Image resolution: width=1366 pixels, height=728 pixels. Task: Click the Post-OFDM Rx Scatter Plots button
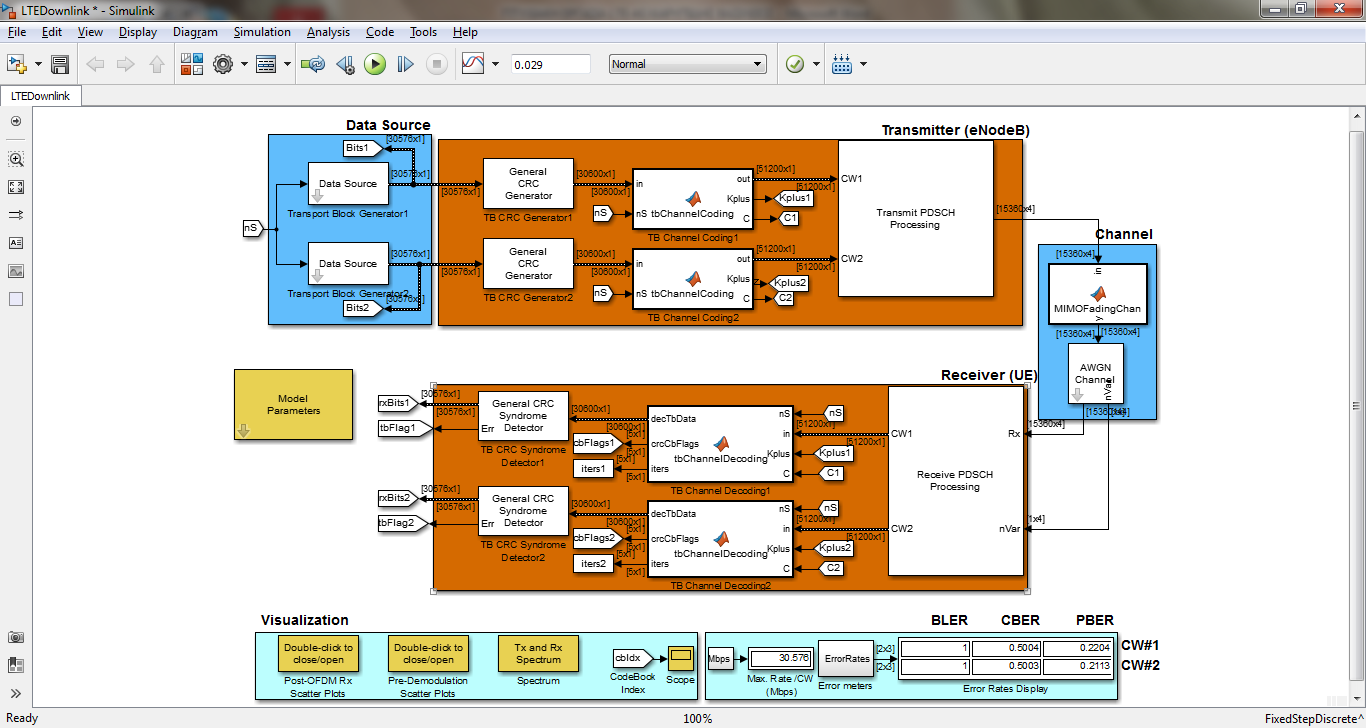[318, 654]
